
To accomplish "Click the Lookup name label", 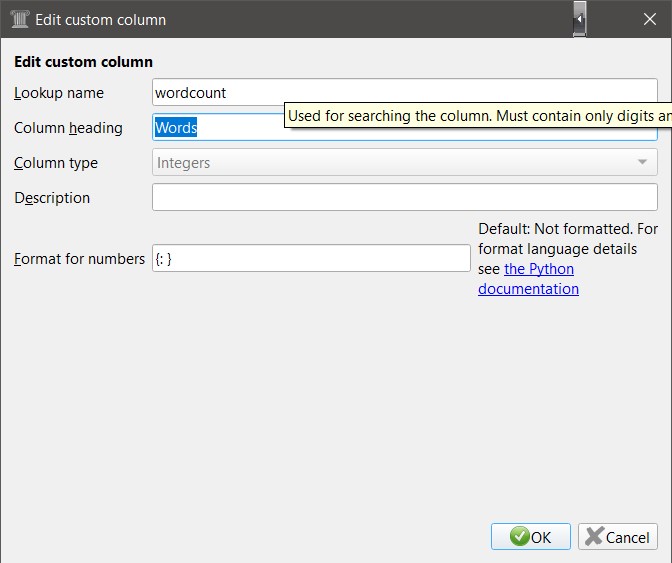I will point(59,93).
